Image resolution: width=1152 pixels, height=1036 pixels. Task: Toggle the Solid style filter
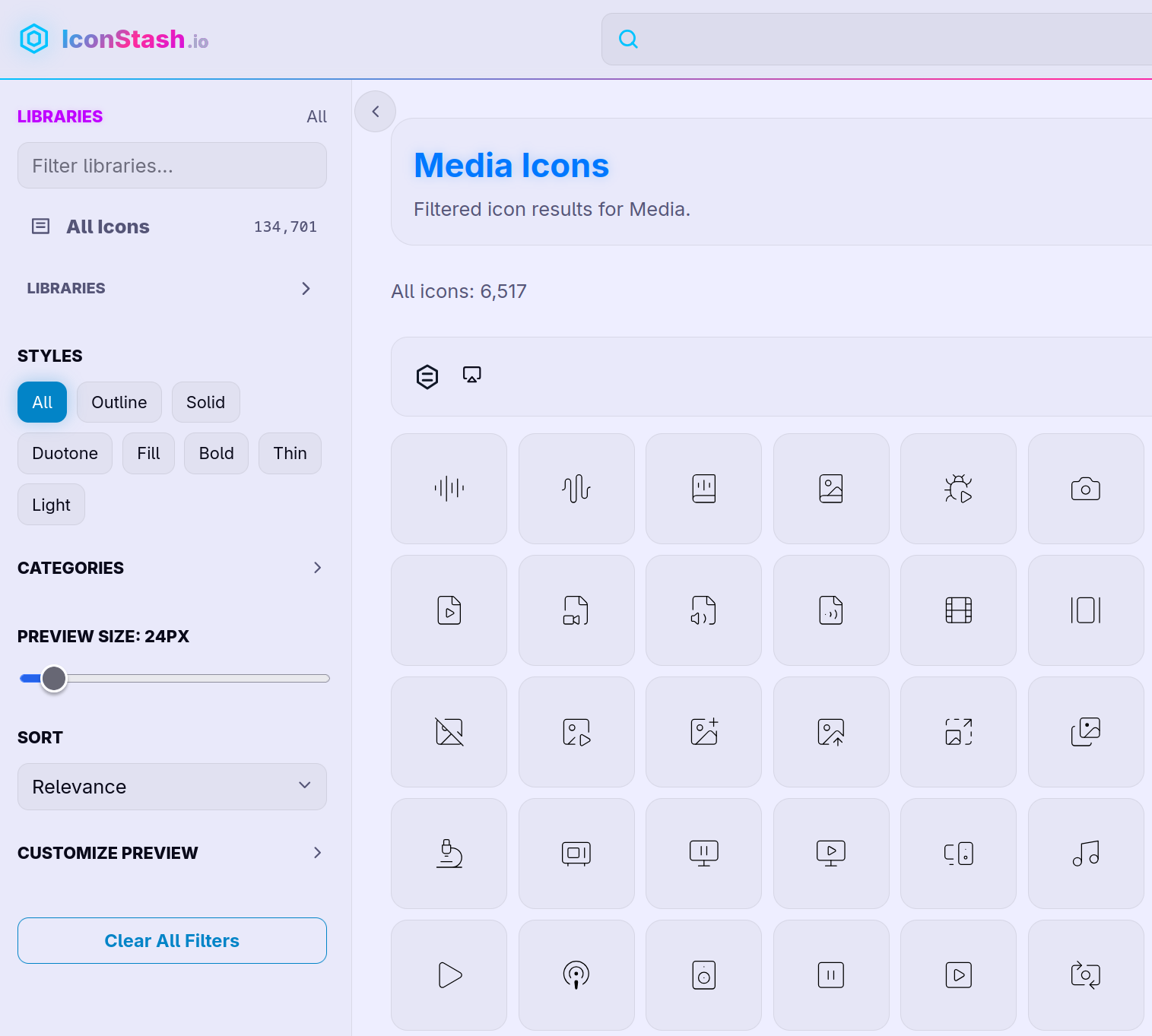(206, 402)
